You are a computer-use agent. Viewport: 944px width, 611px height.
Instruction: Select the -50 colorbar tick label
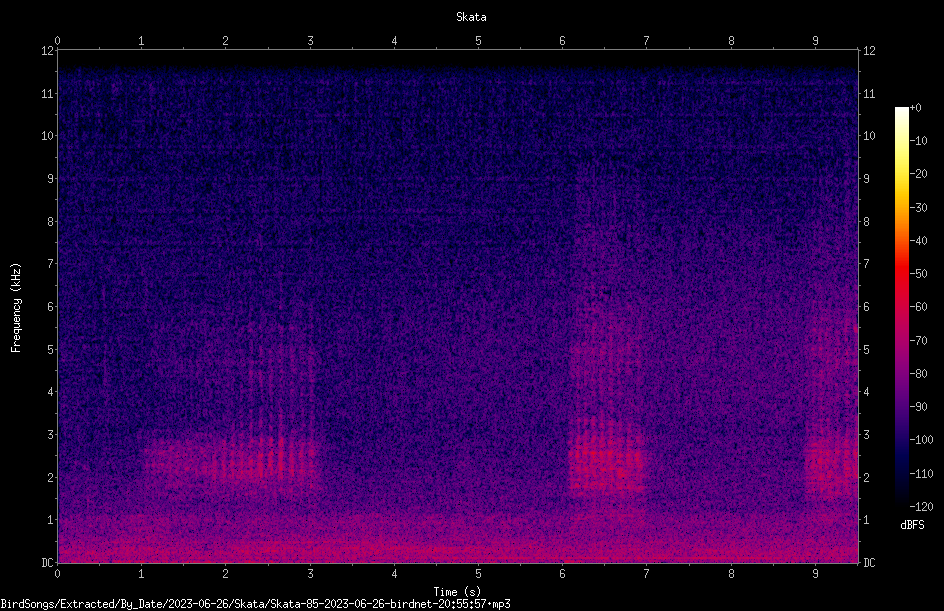pyautogui.click(x=918, y=274)
